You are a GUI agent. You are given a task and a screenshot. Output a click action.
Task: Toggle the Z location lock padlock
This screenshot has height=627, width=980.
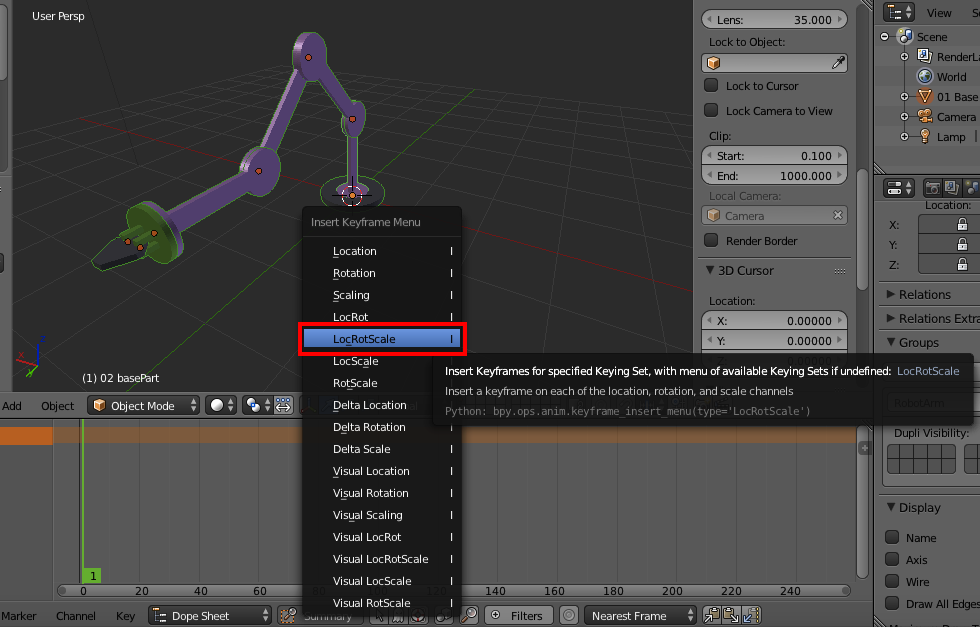pos(962,264)
